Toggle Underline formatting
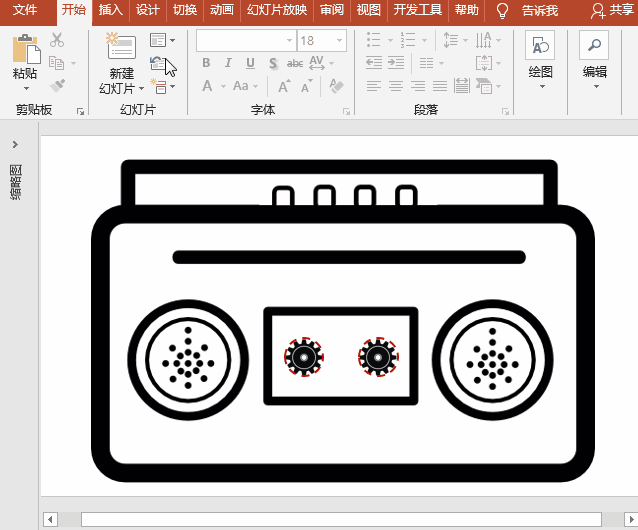Screen dimensions: 638x530 tap(250, 63)
